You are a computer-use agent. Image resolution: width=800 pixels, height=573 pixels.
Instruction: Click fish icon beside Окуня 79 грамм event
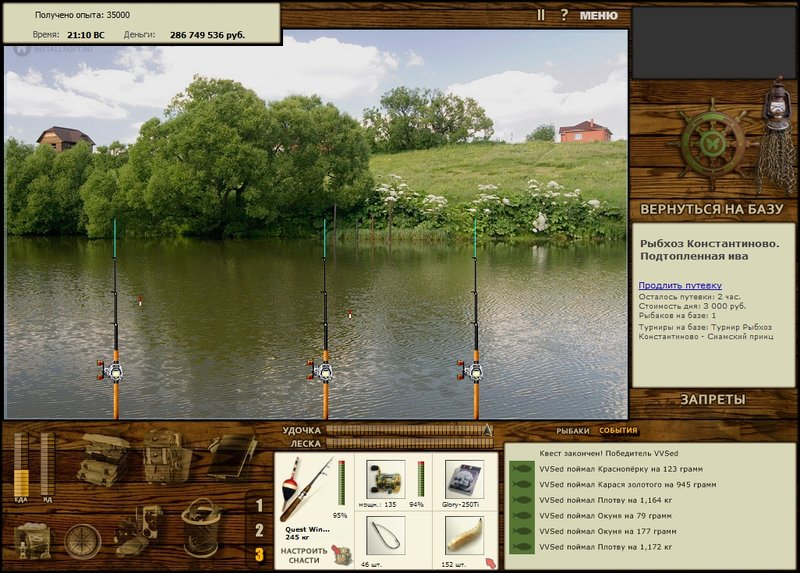521,516
